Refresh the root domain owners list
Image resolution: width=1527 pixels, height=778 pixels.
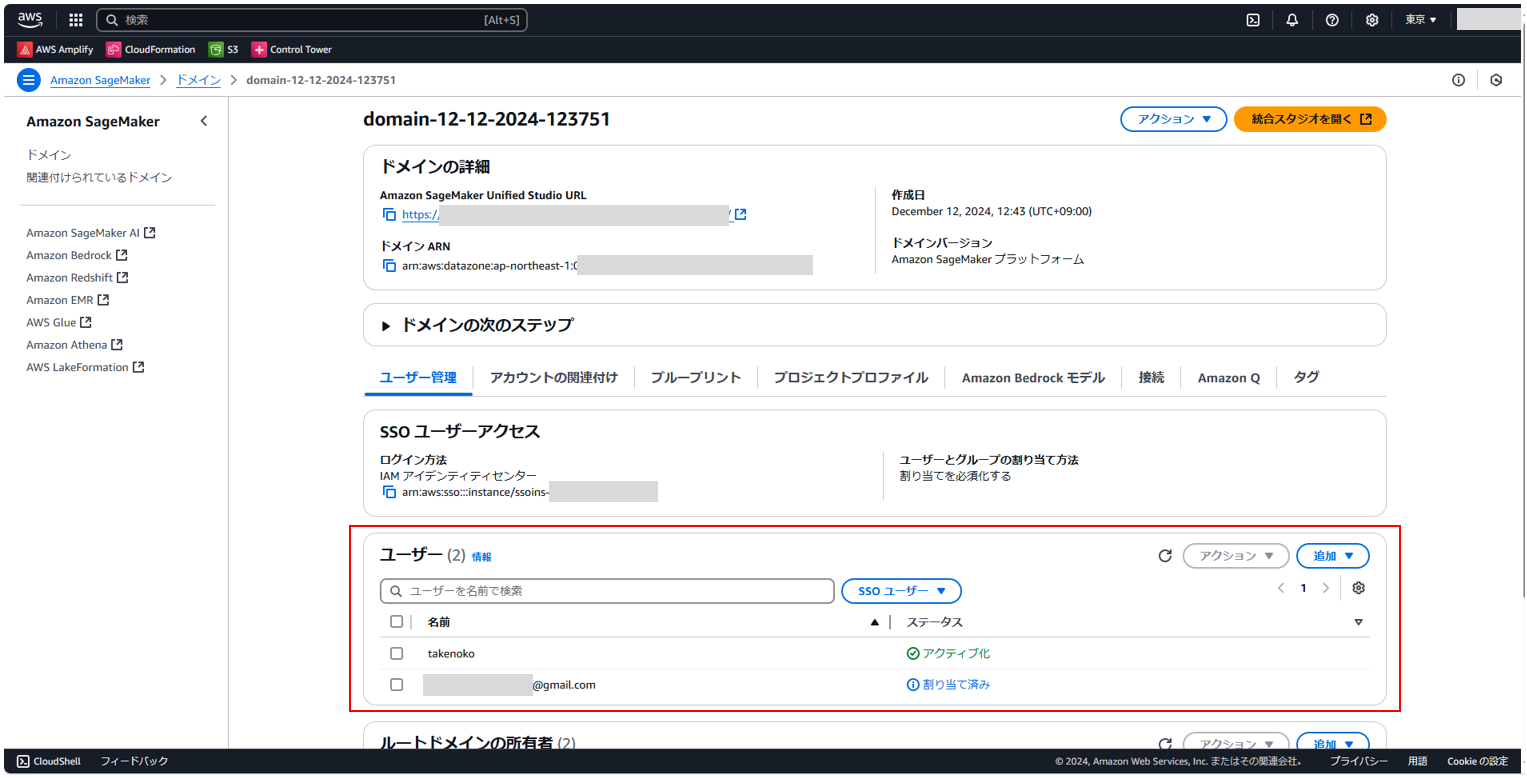coord(1165,744)
